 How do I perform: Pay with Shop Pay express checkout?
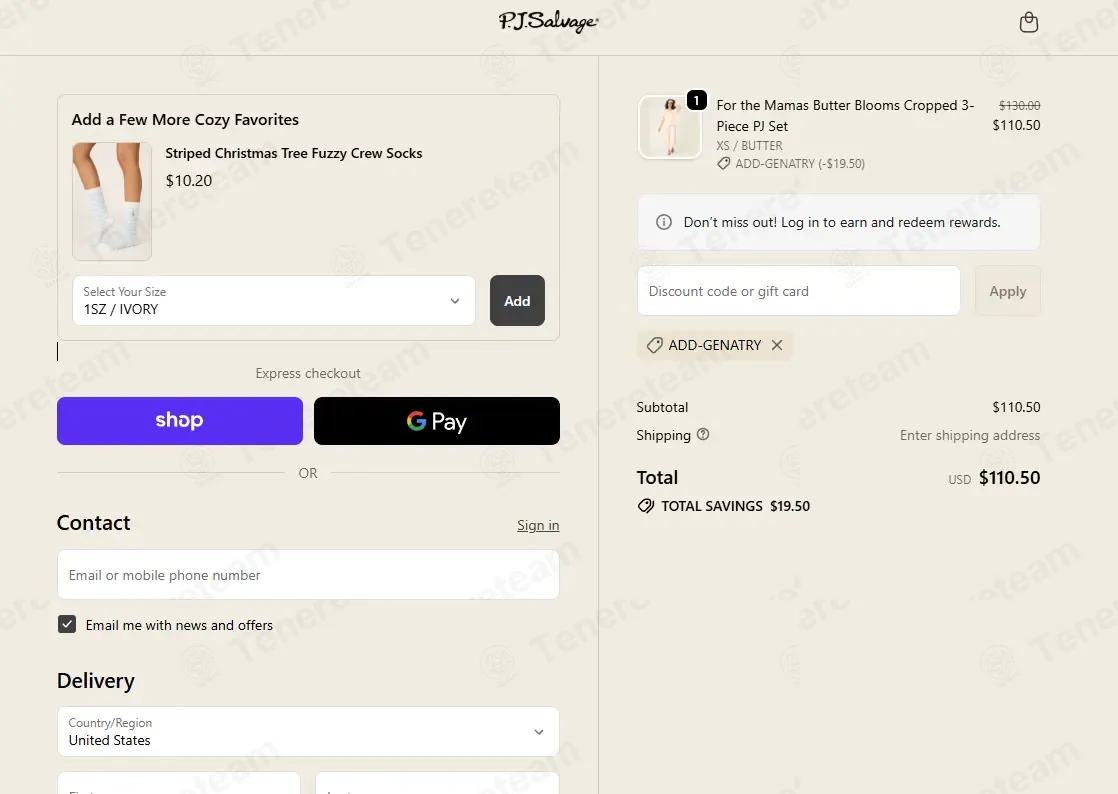180,421
